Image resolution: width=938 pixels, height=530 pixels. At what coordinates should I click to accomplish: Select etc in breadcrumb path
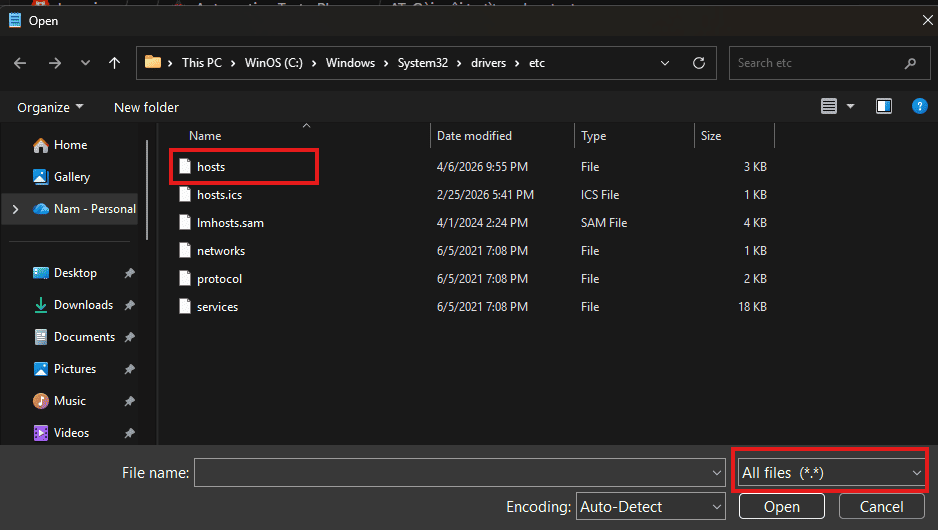[537, 63]
